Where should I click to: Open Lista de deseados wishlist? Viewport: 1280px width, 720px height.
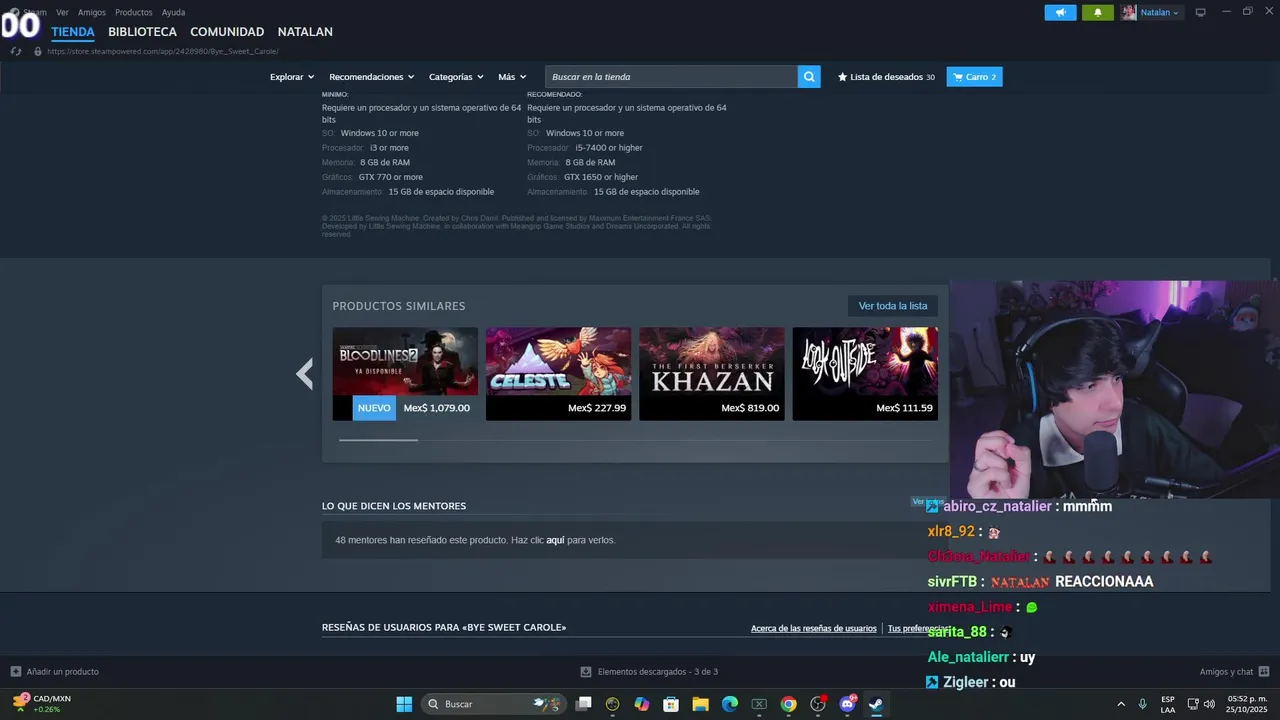(x=886, y=77)
